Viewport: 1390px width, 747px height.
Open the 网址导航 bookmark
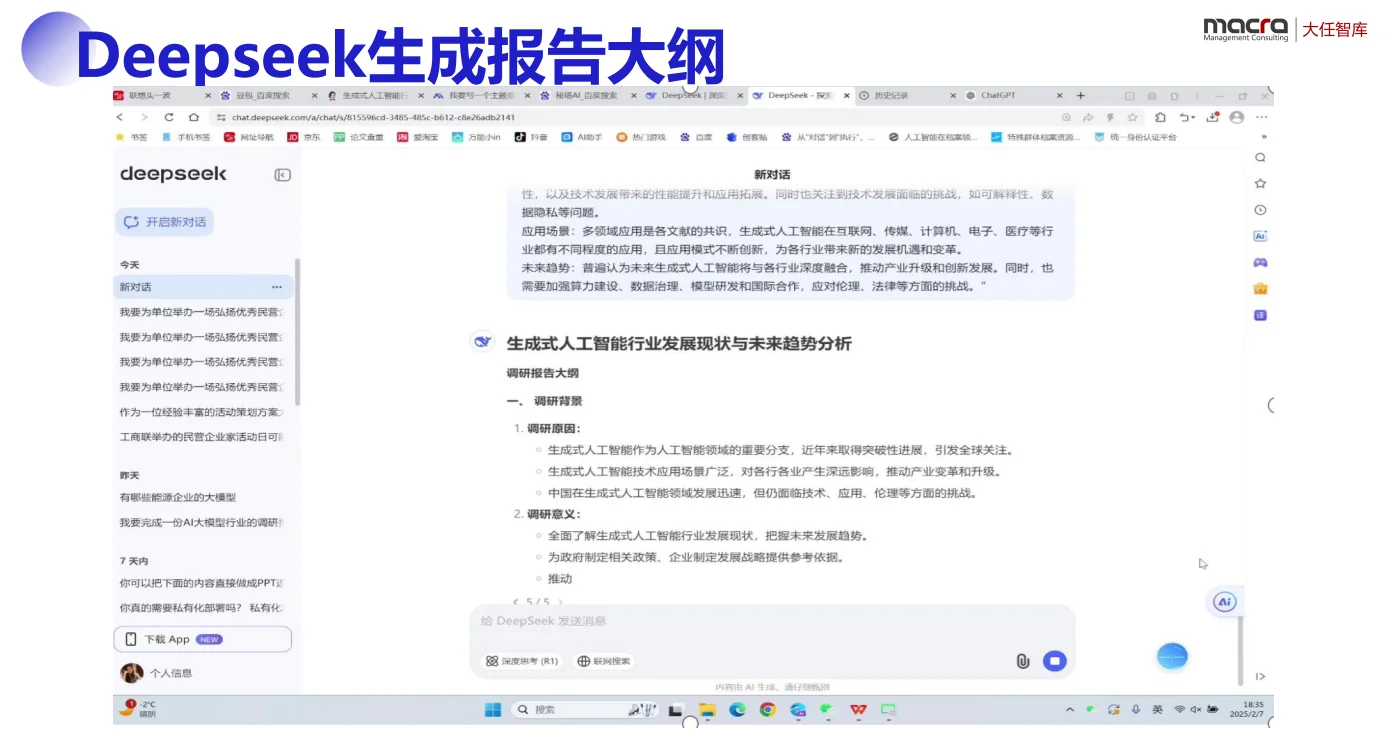pos(249,137)
